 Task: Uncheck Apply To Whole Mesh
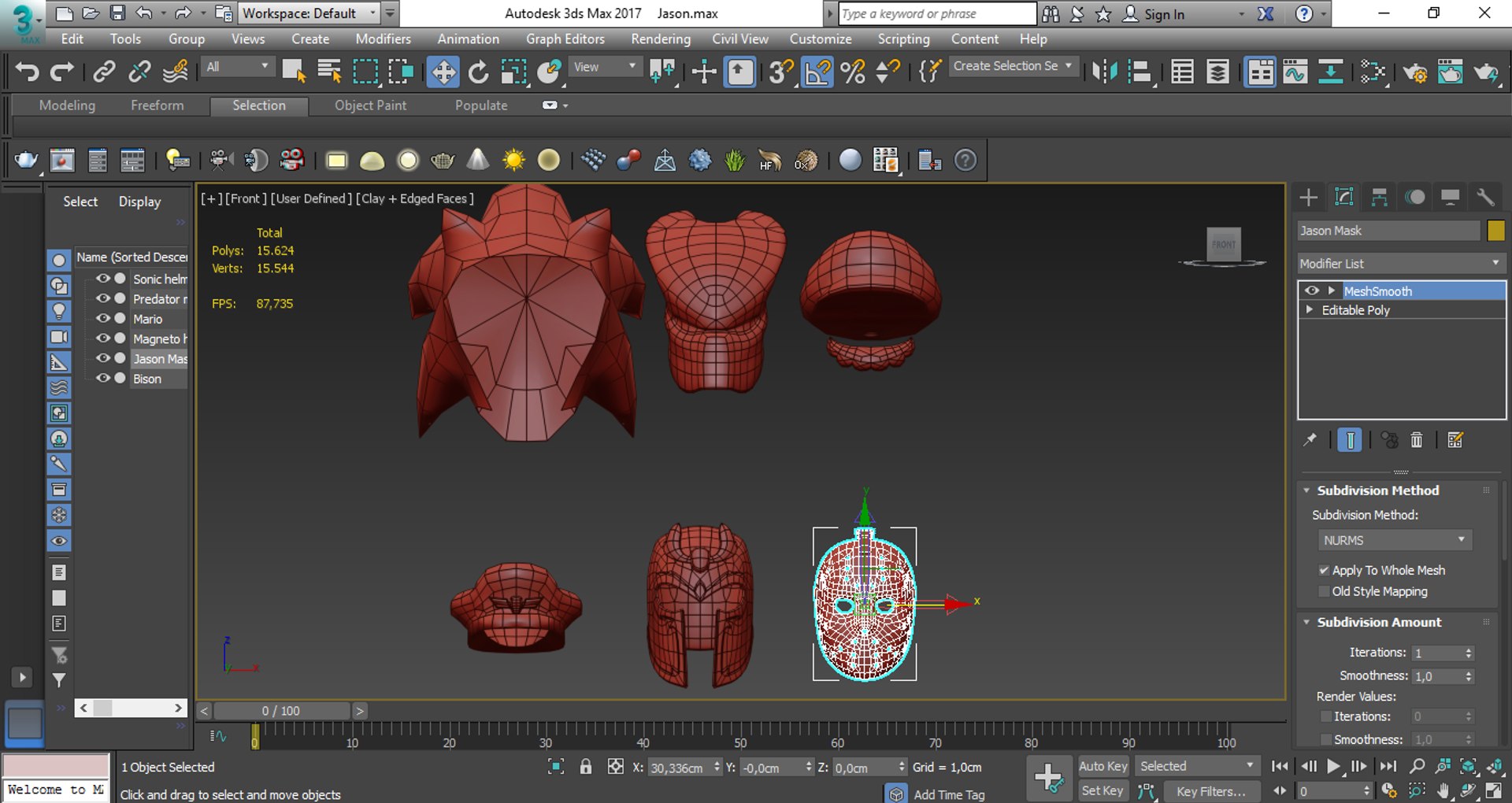(1324, 570)
